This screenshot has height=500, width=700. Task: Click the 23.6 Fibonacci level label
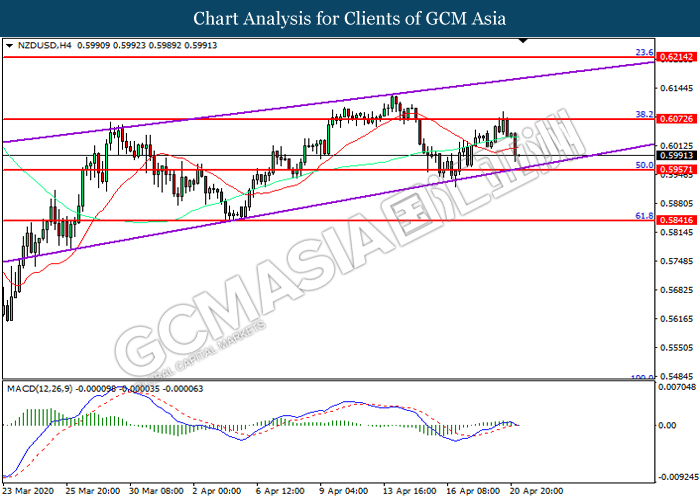(x=644, y=52)
